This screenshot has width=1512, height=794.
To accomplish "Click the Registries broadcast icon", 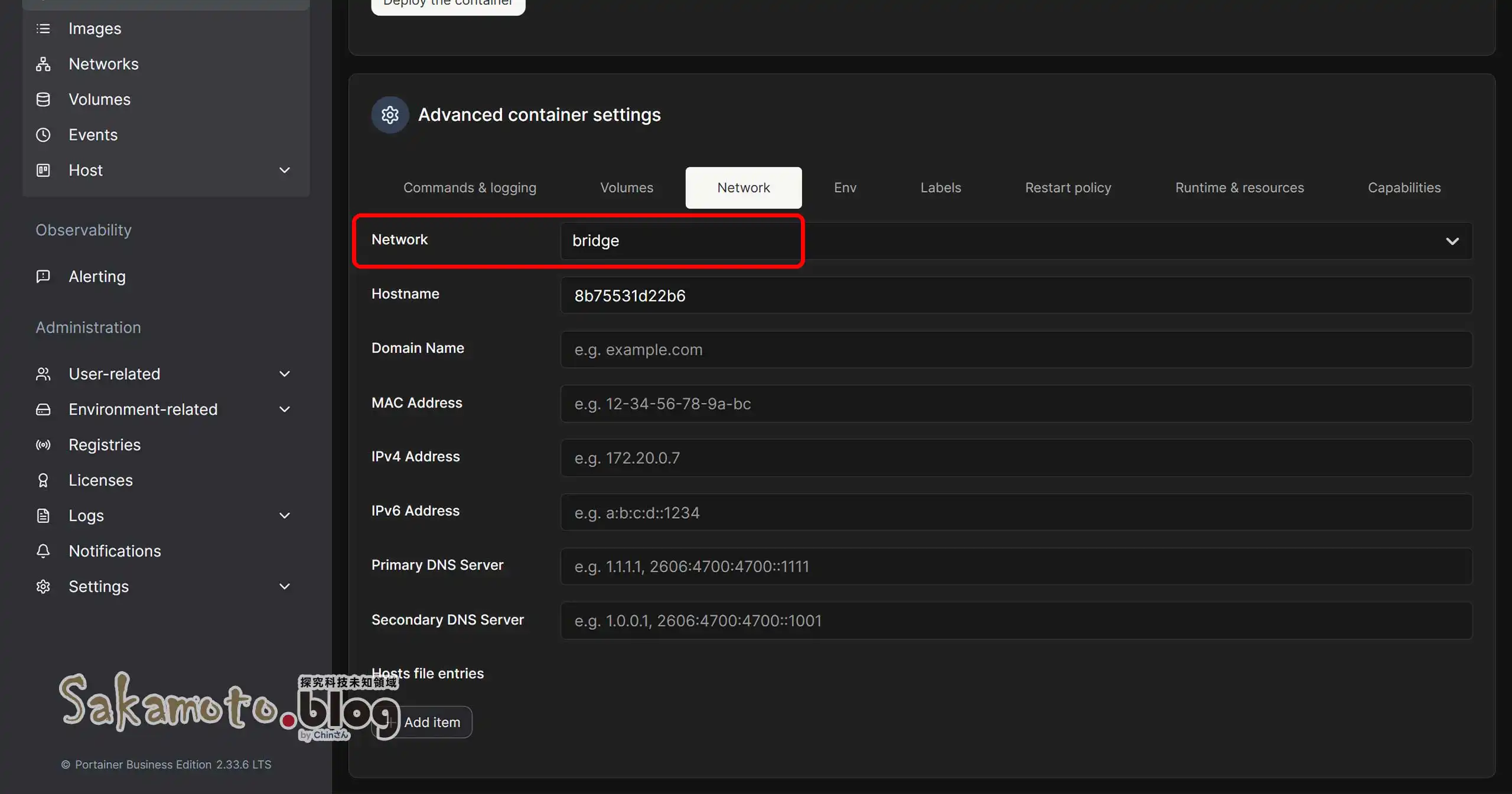I will 43,445.
